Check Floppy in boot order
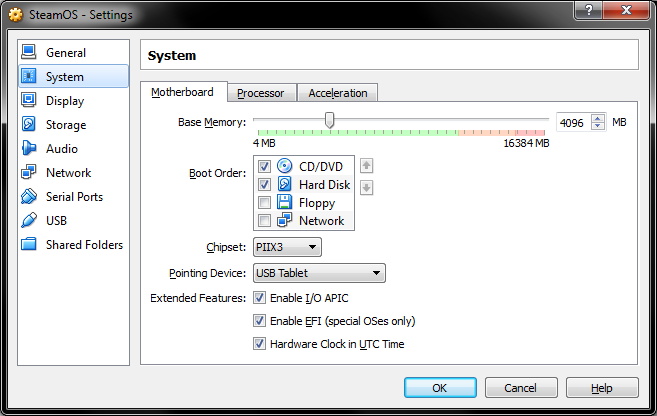 tap(264, 202)
